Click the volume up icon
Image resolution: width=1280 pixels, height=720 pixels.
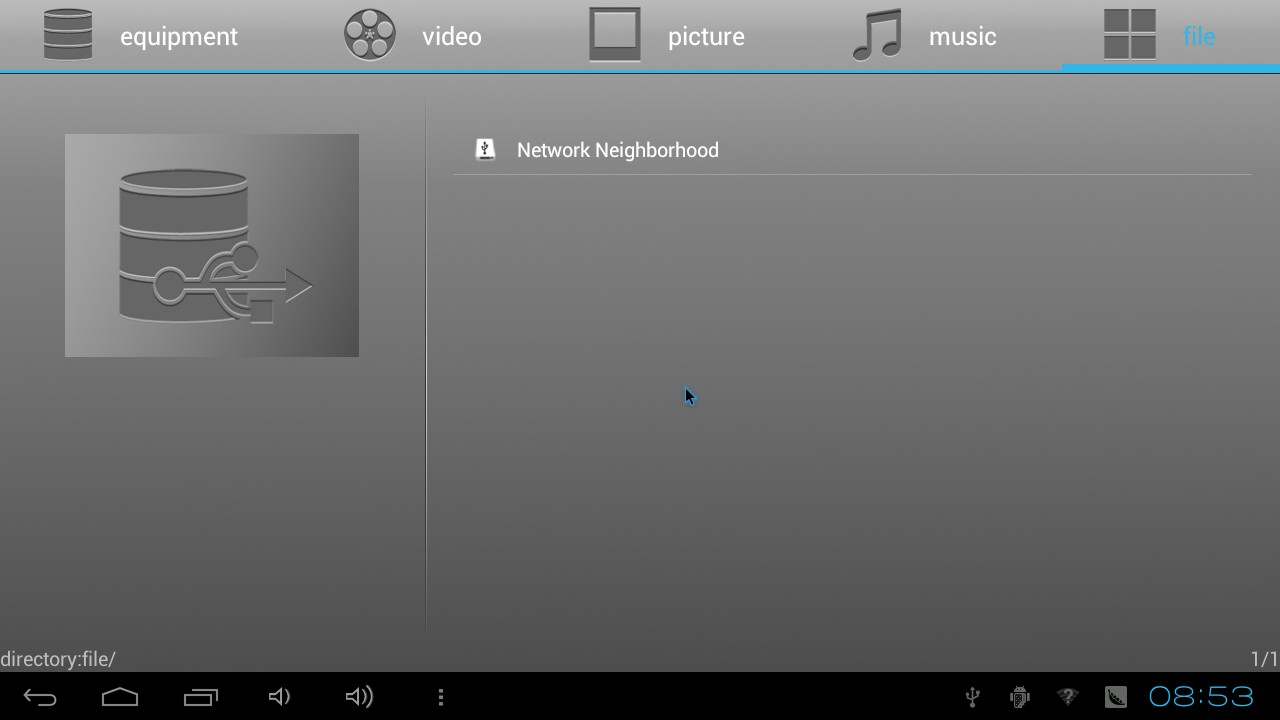(x=359, y=697)
